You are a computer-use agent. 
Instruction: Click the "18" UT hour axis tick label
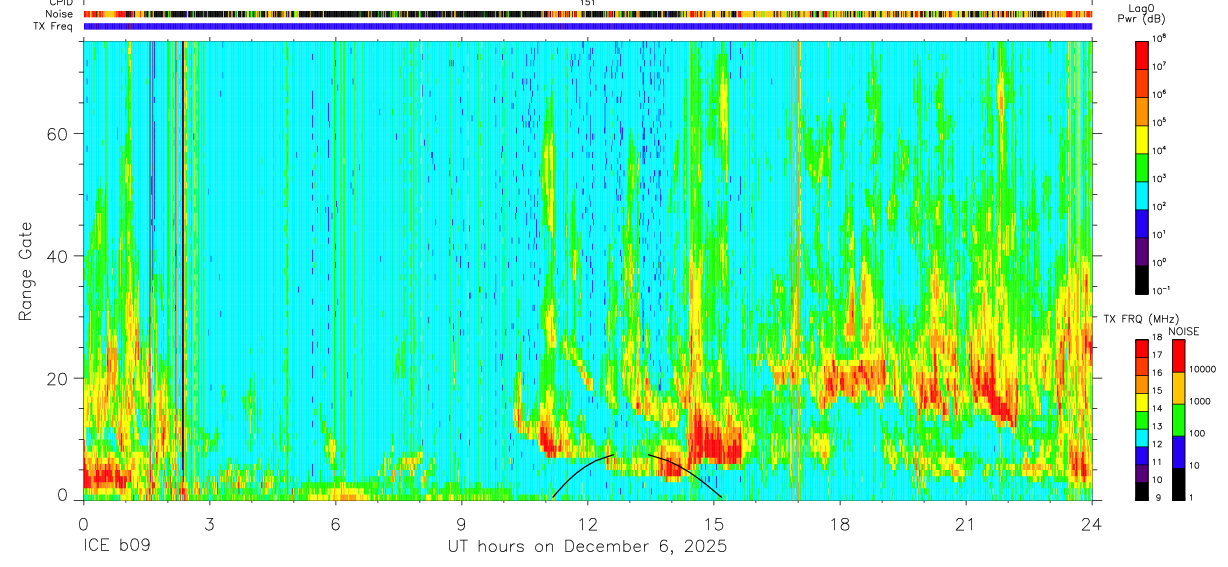(840, 524)
